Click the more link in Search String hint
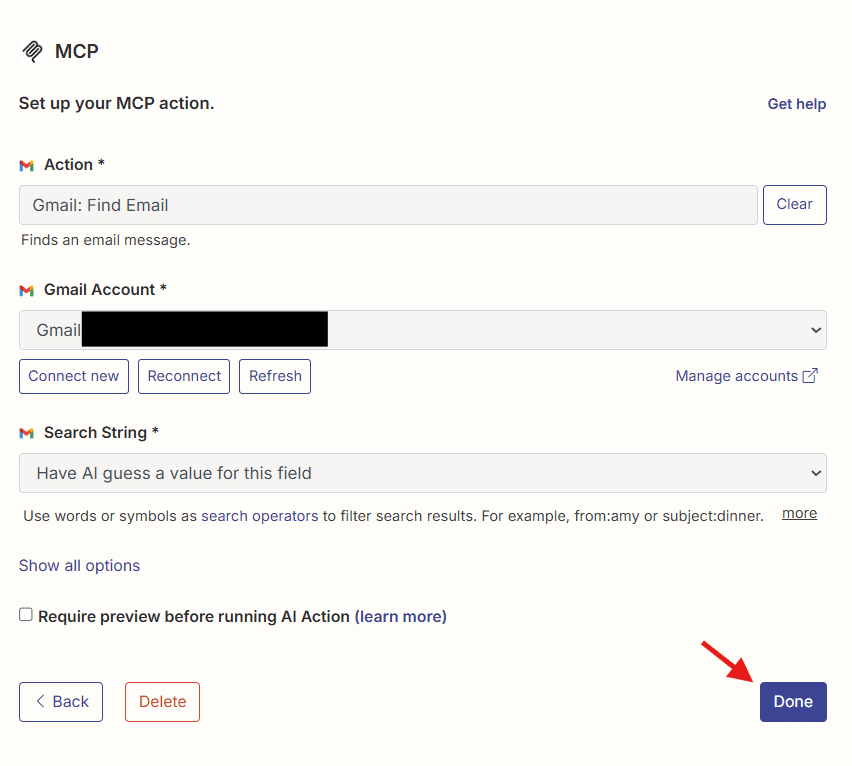 tap(799, 513)
